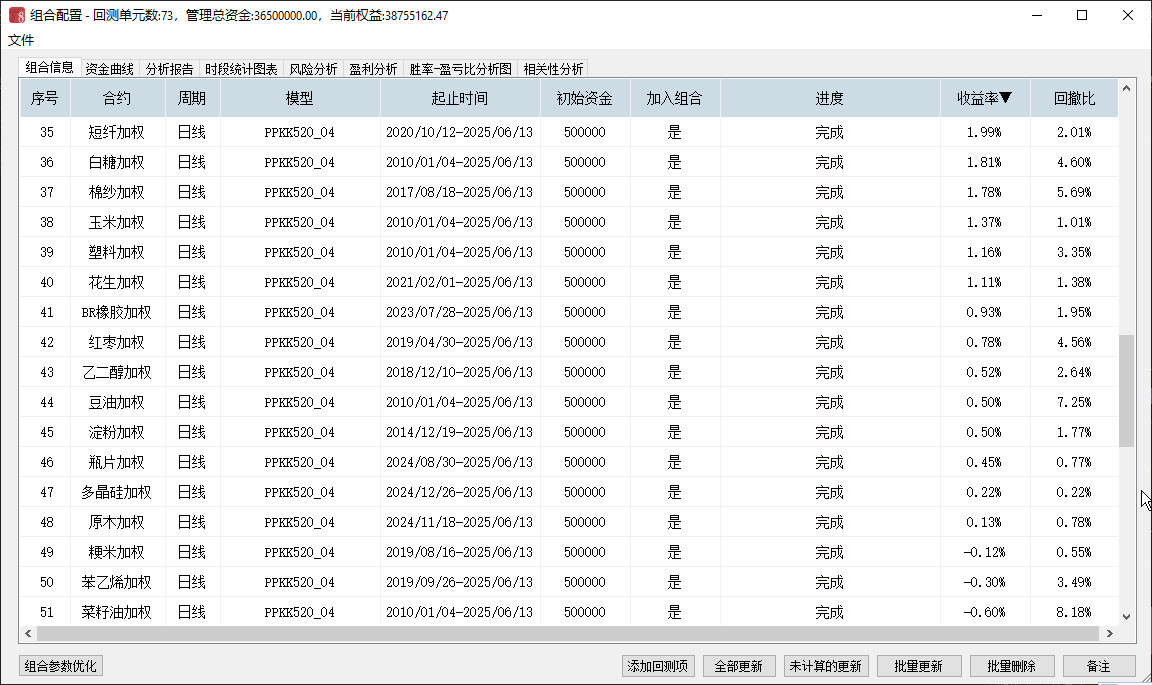Image resolution: width=1152 pixels, height=685 pixels.
Task: Click the 组合参数优化 button
Action: pyautogui.click(x=61, y=666)
